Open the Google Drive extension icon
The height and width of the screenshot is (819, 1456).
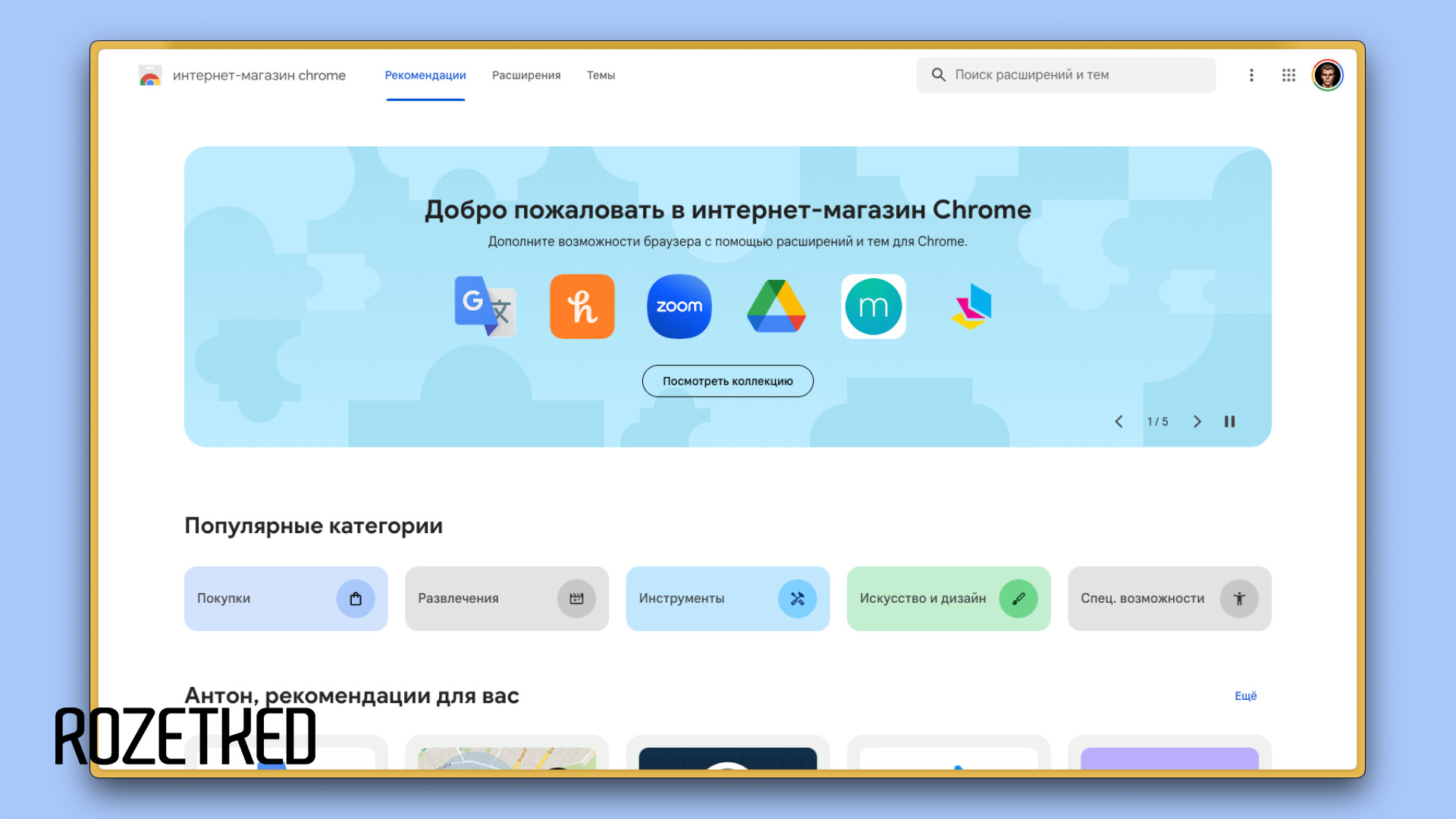click(776, 306)
